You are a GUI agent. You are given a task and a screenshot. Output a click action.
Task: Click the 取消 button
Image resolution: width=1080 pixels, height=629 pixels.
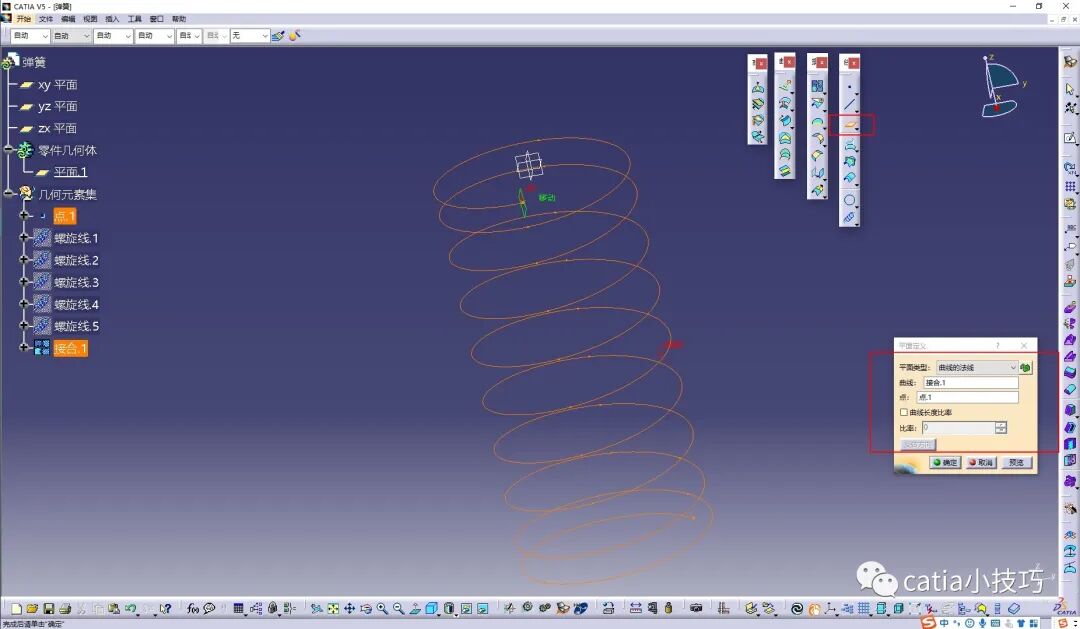point(981,462)
